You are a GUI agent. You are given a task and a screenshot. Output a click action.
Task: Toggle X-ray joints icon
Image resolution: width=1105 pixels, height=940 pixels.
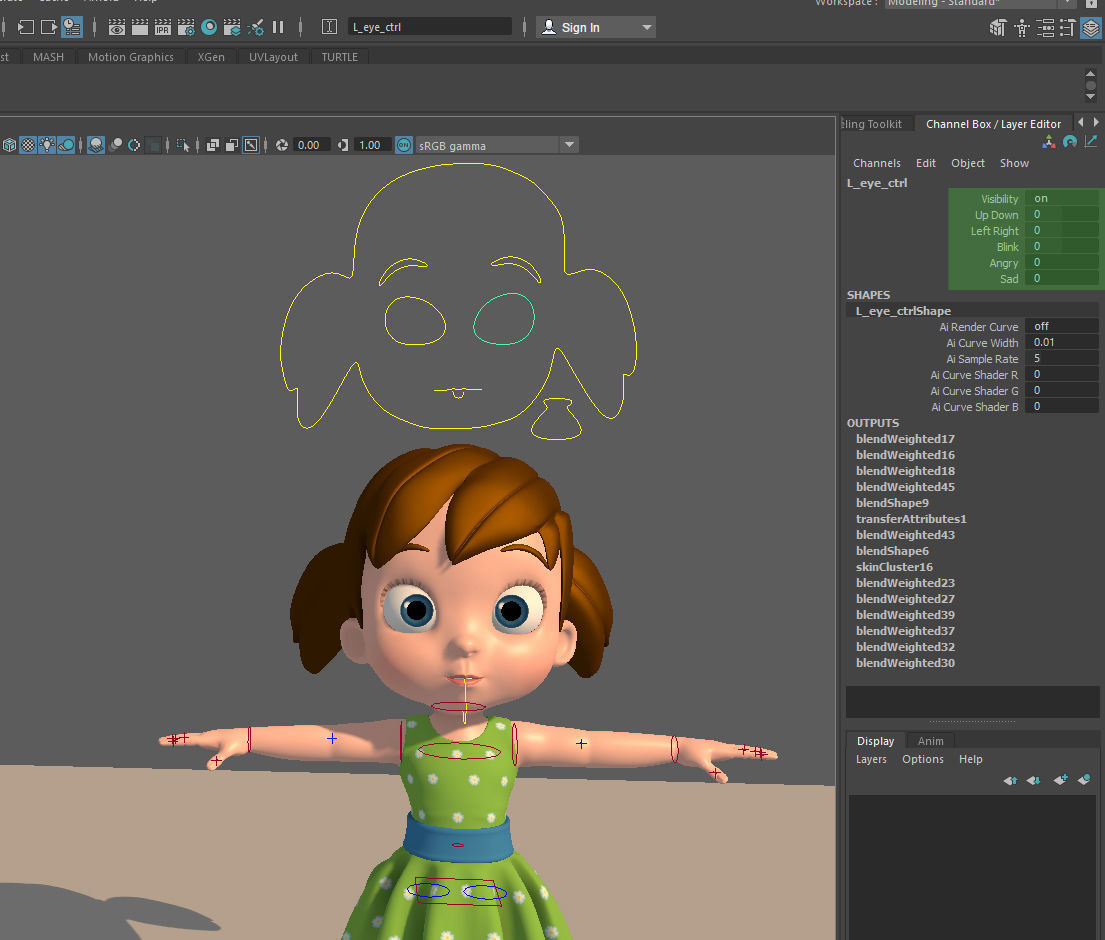pyautogui.click(x=251, y=145)
